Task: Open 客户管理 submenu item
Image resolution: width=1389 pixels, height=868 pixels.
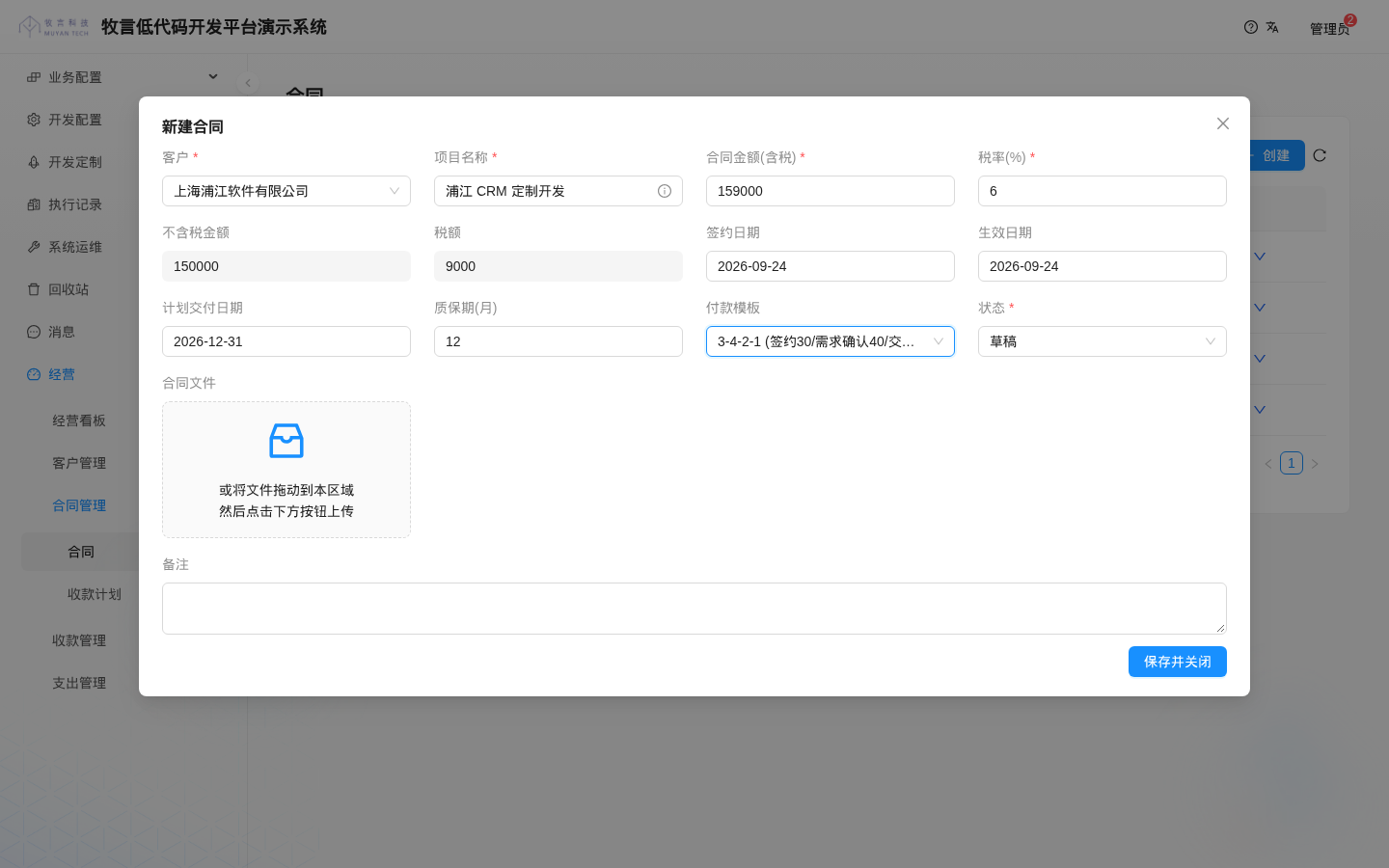Action: coord(79,463)
